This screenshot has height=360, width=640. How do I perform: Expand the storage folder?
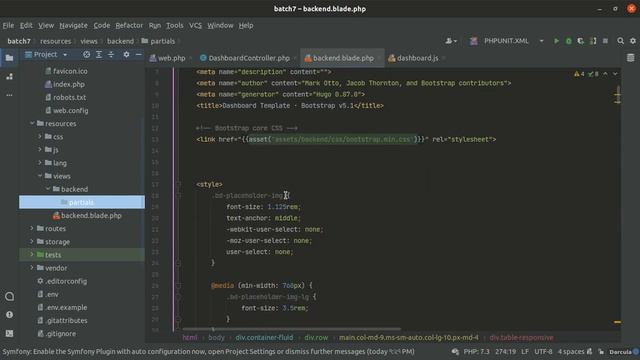point(32,241)
